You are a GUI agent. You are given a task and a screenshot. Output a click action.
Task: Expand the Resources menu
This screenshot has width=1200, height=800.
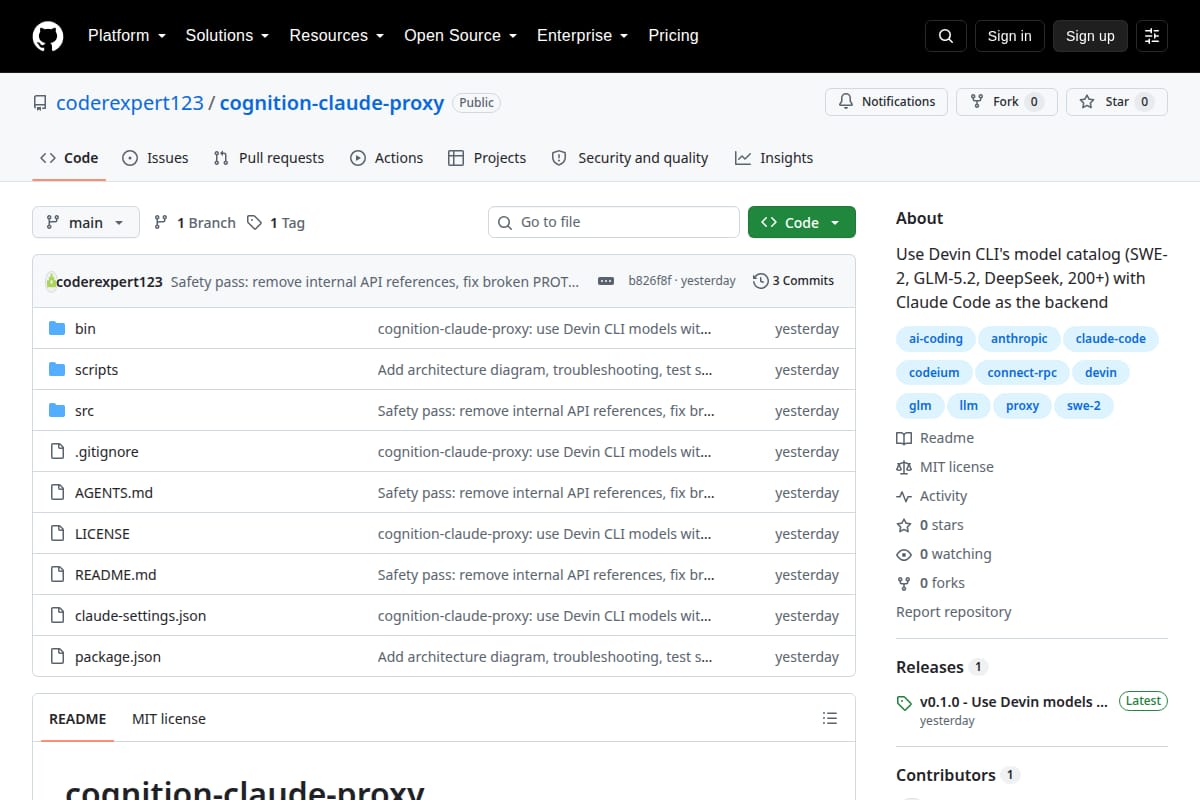(x=336, y=36)
